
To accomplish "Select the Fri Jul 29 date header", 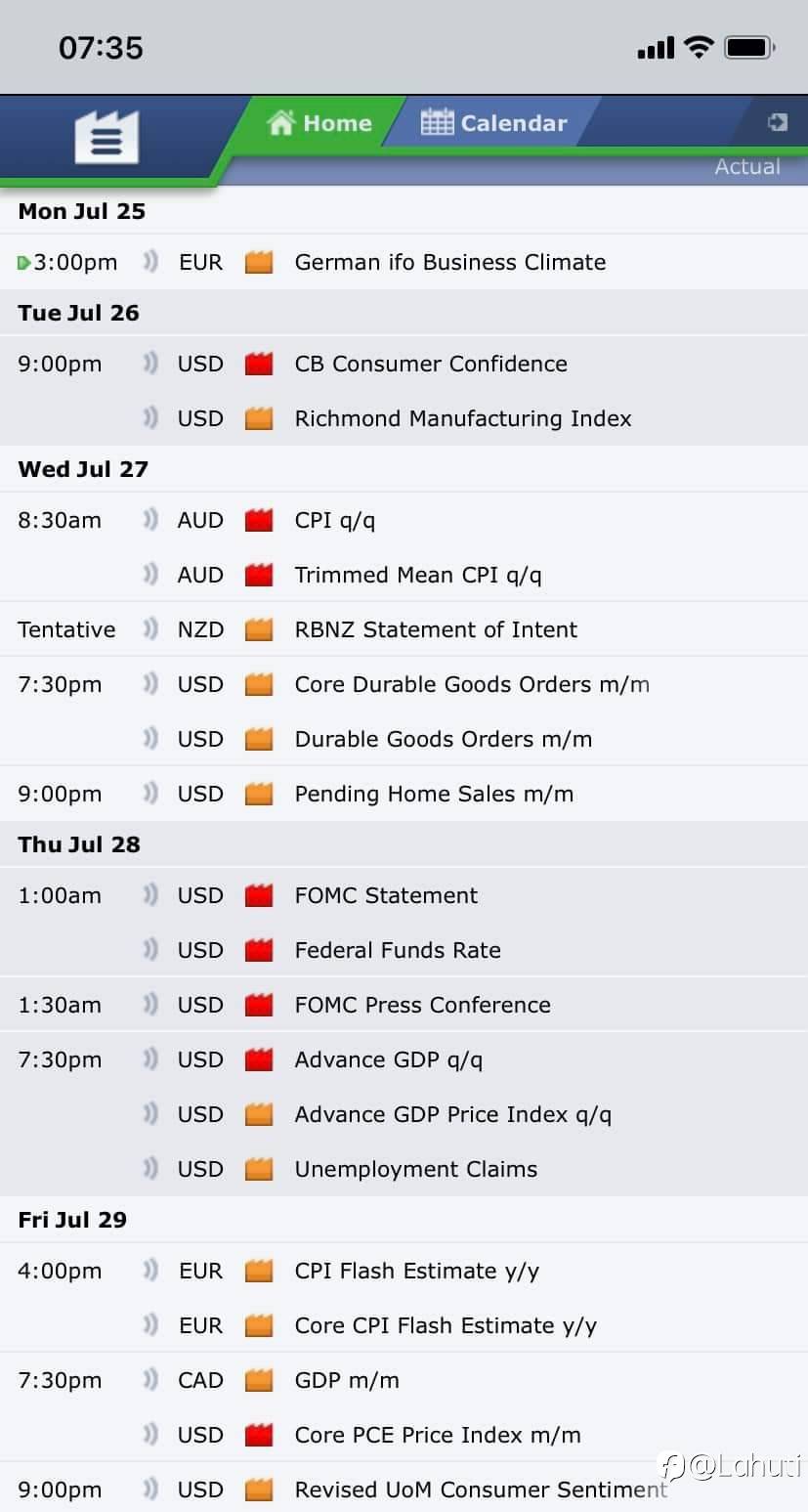I will point(72,1220).
